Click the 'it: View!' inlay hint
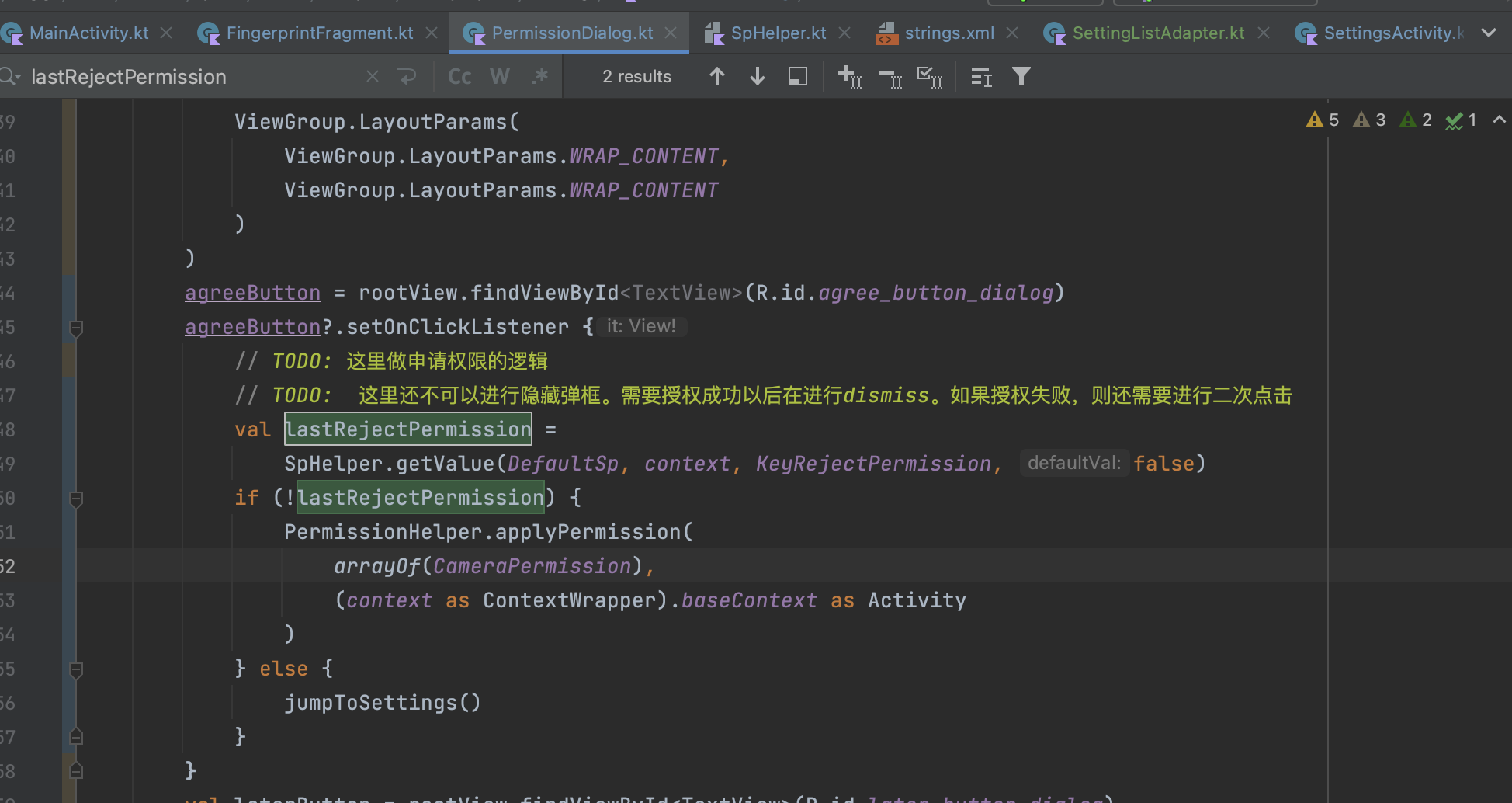The height and width of the screenshot is (803, 1512). (x=641, y=326)
